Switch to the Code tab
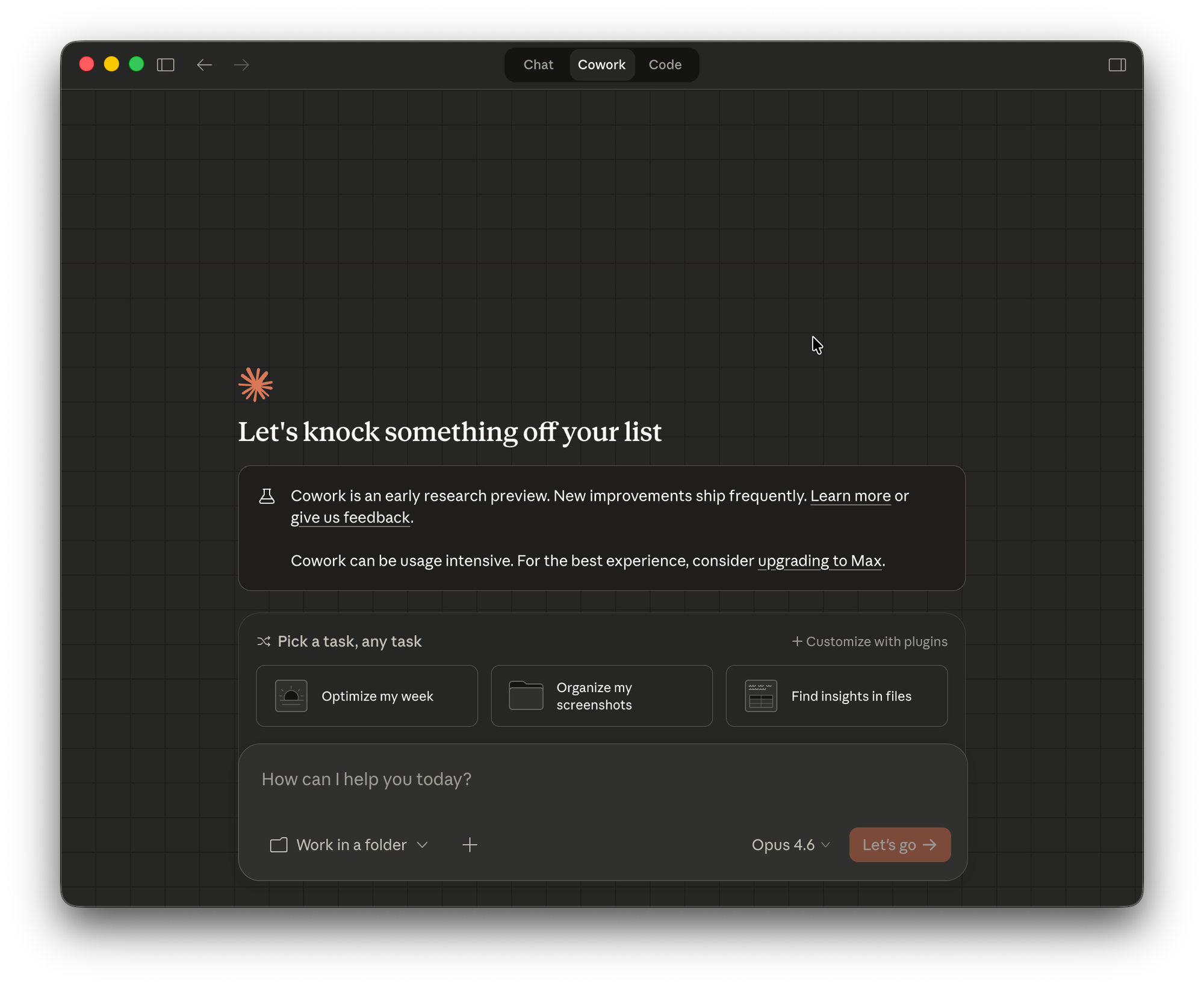 tap(665, 64)
